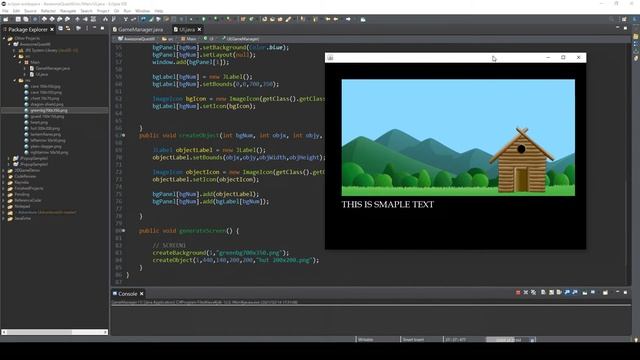Screen dimensions: 640x360
Task: Collapse the src folder node
Action: (15, 56)
